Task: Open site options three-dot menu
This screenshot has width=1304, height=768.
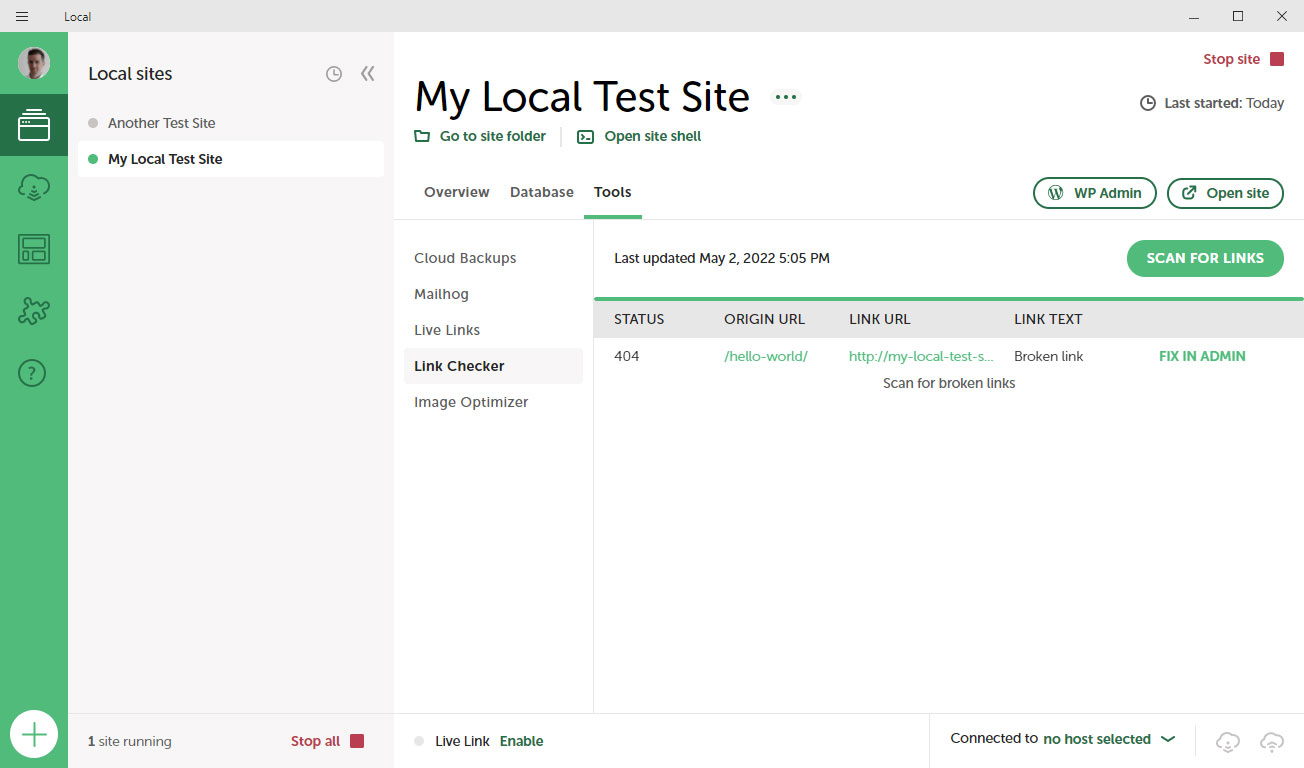Action: click(786, 97)
